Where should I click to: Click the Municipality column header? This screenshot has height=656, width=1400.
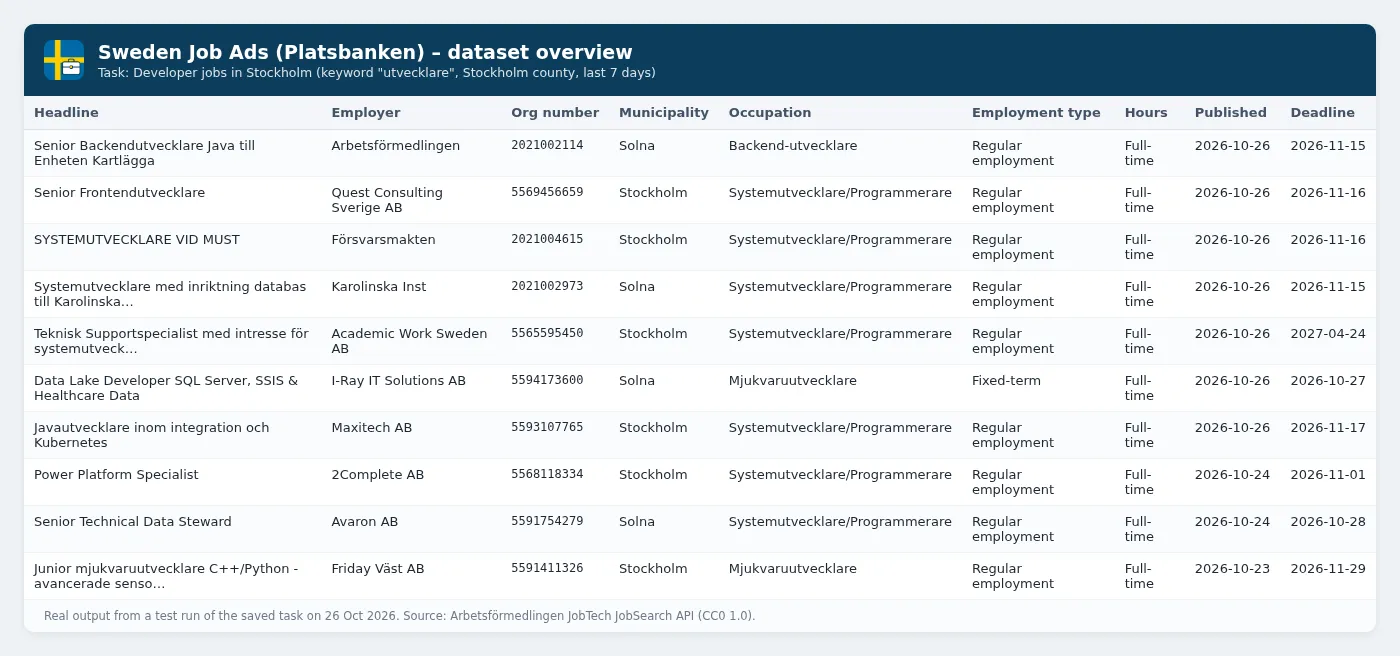tap(664, 113)
